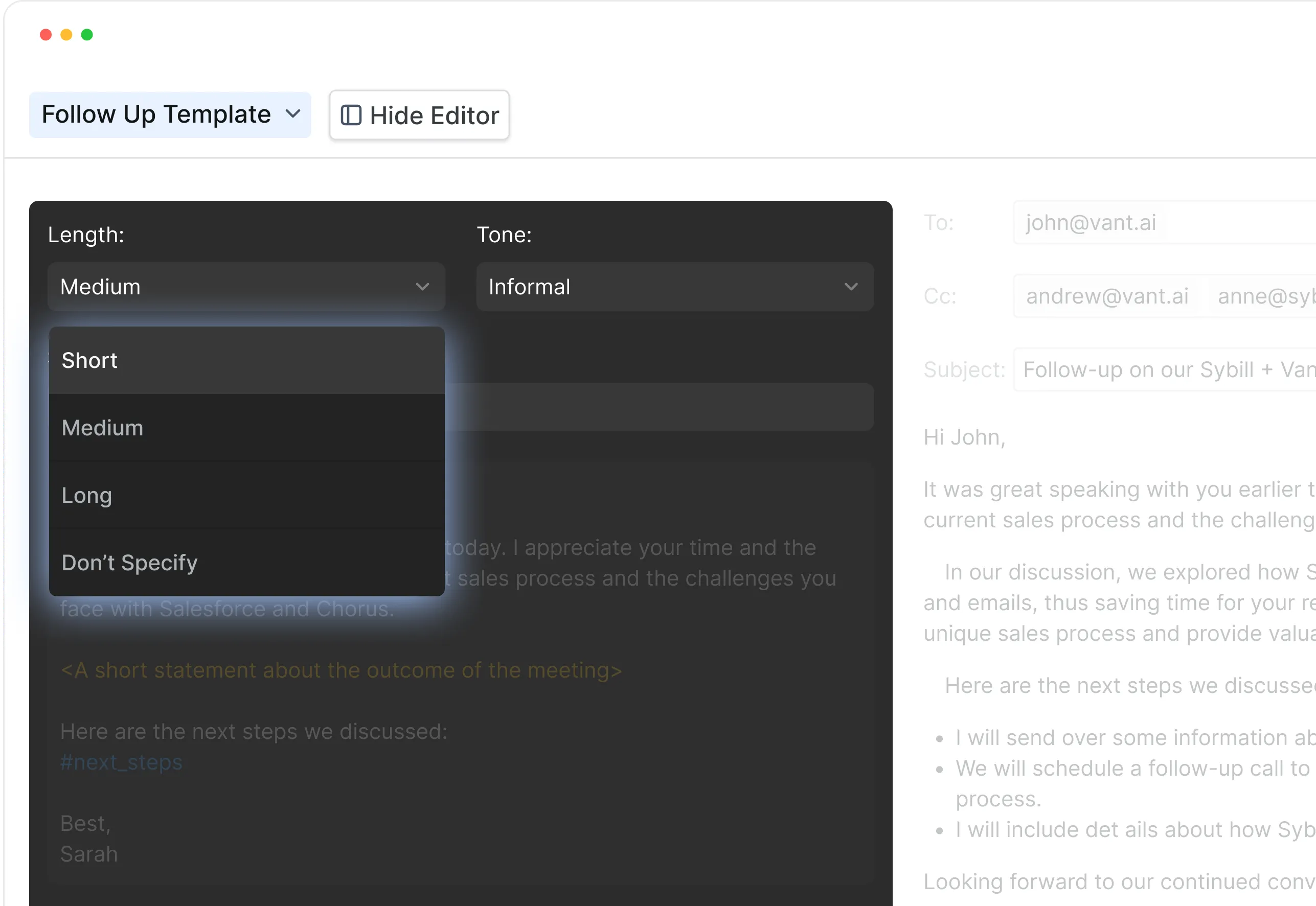Expand the Length dropdown showing Medium
1316x906 pixels.
click(x=246, y=287)
